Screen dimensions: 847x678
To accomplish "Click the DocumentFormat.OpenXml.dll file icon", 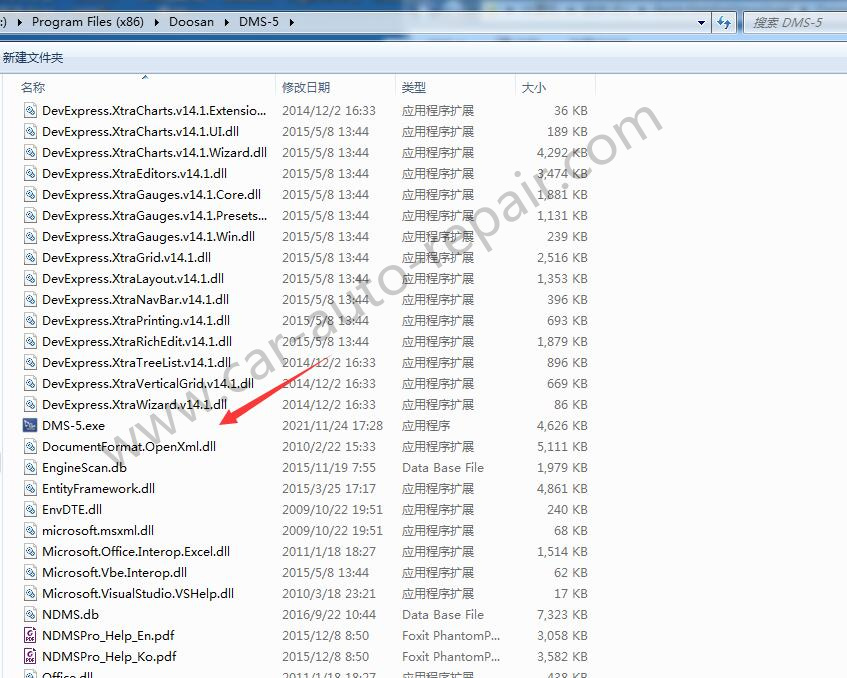I will pyautogui.click(x=30, y=446).
